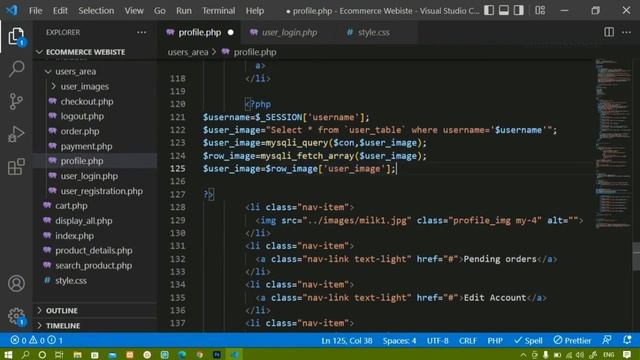
Task: Open the View menu
Action: tap(134, 11)
